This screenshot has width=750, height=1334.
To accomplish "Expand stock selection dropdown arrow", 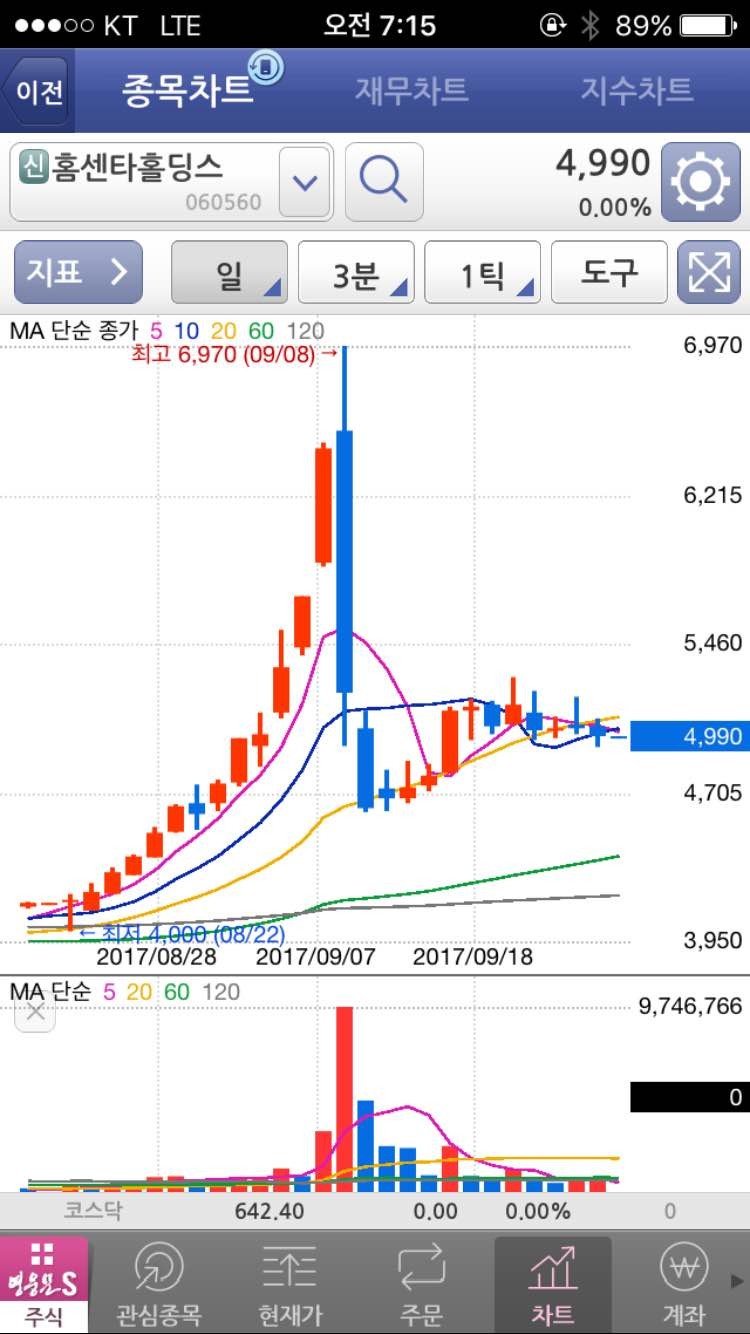I will click(x=305, y=182).
